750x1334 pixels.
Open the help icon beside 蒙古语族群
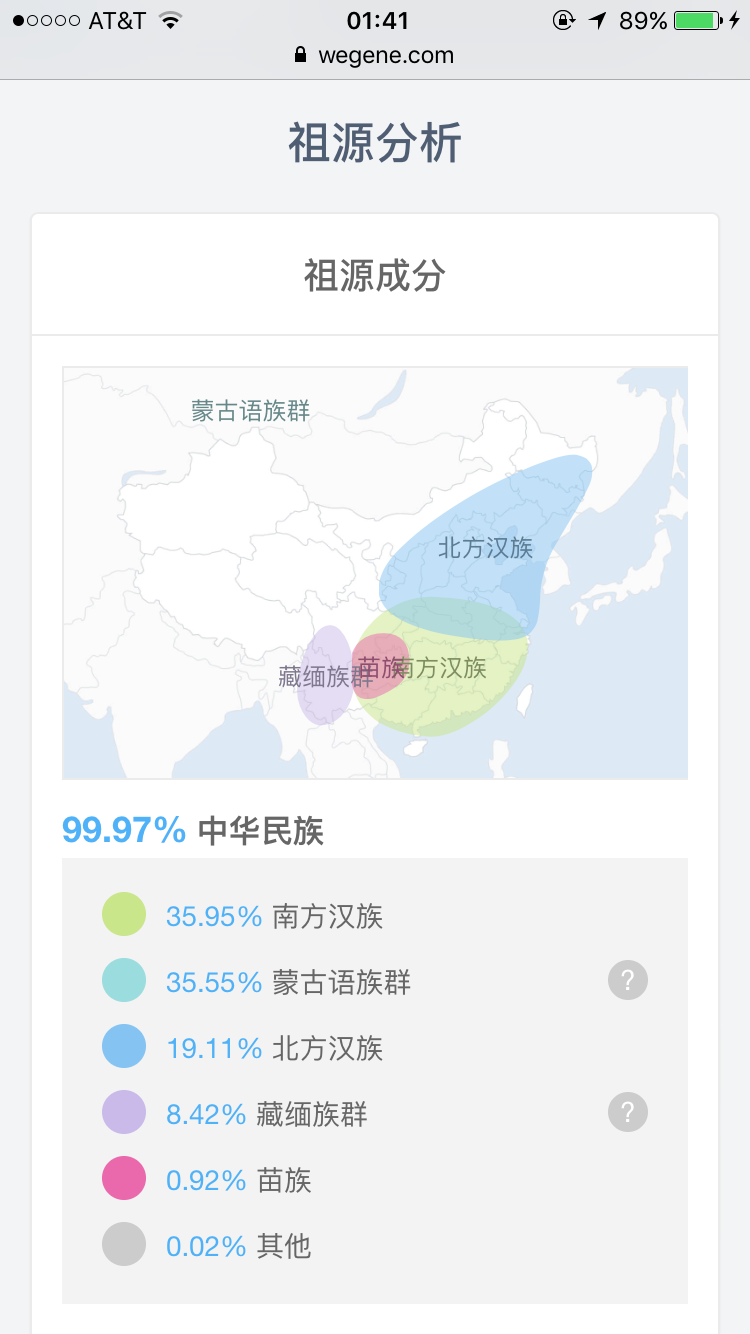coord(628,981)
